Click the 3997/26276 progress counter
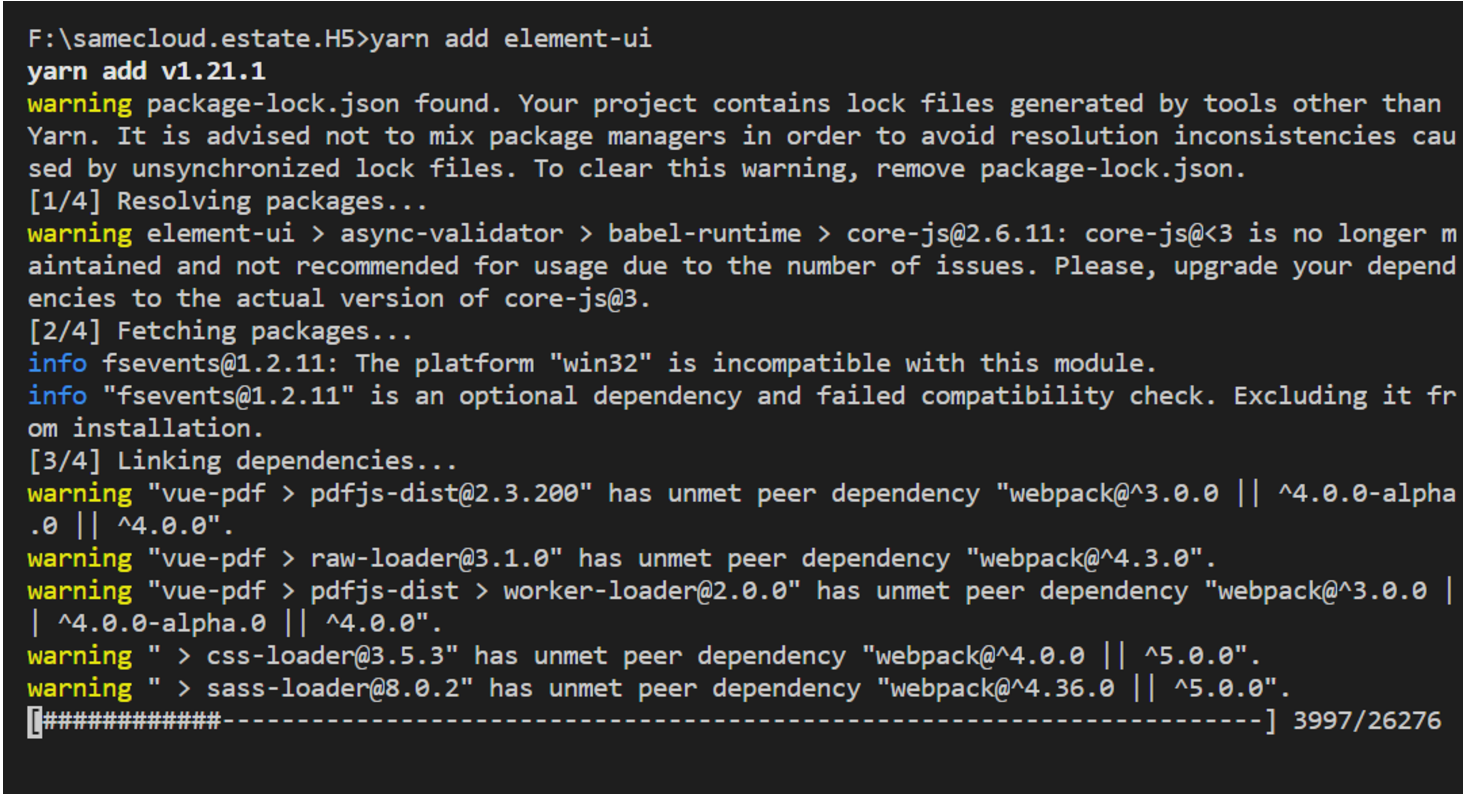This screenshot has height=796, width=1464. pyautogui.click(x=1366, y=721)
